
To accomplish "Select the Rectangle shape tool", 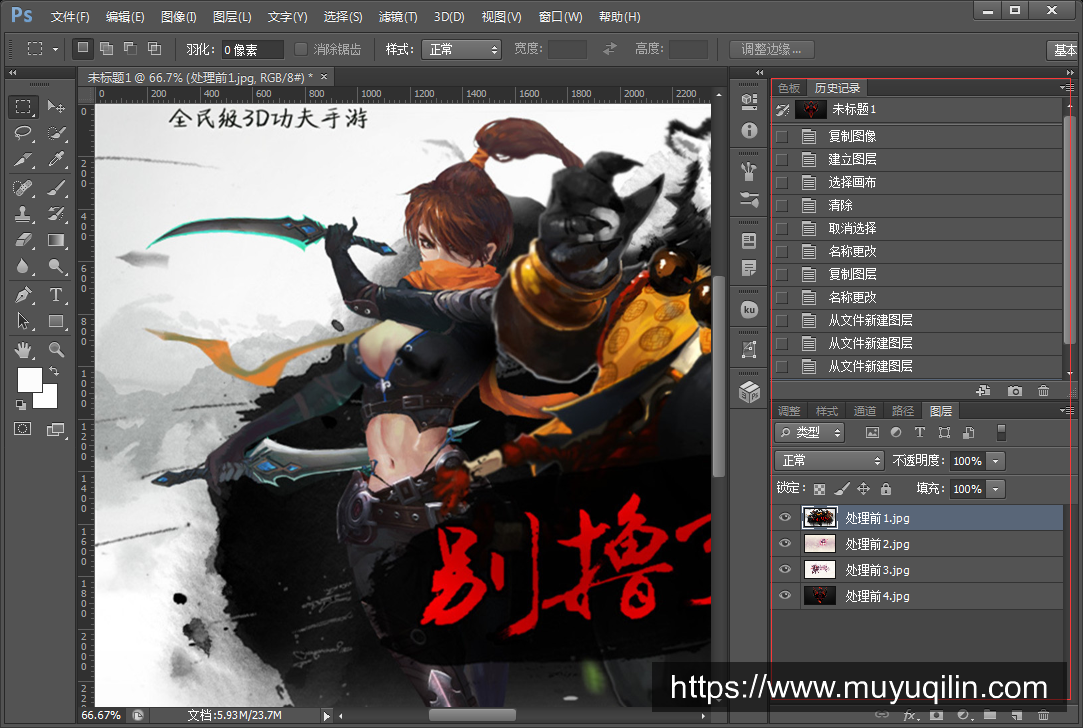I will pyautogui.click(x=57, y=321).
